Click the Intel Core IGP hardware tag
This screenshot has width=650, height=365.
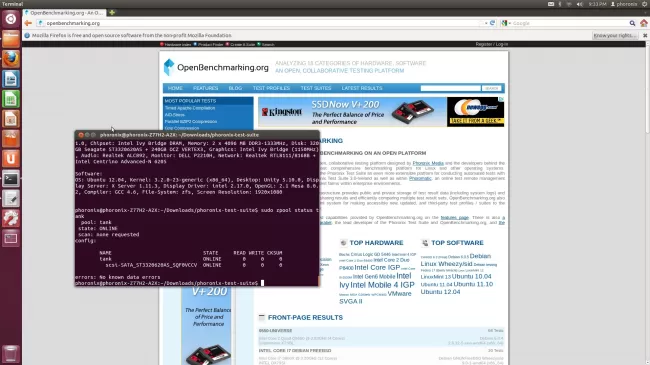click(x=377, y=268)
